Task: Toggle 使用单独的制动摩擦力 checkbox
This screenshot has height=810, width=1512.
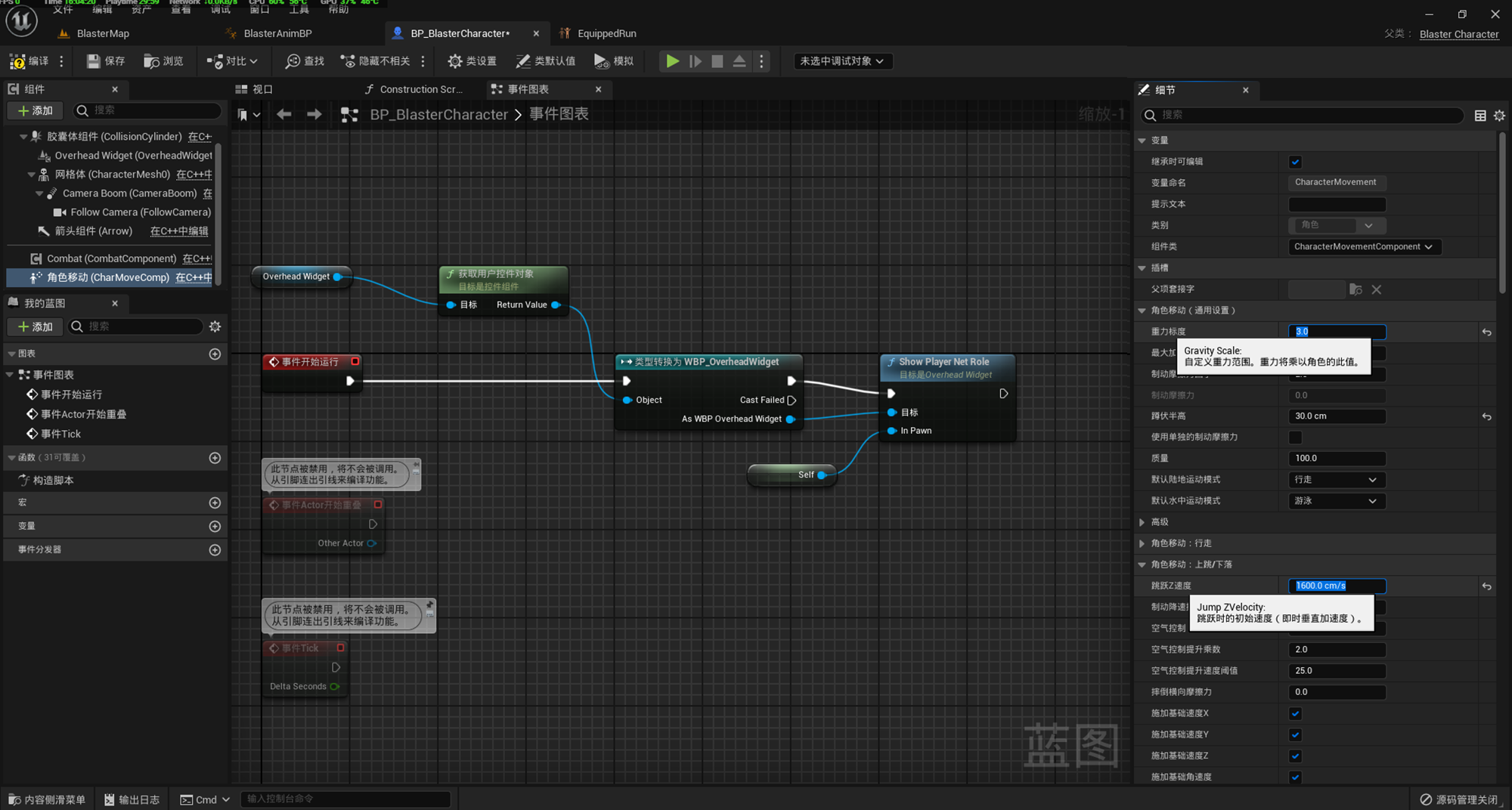Action: (1296, 437)
